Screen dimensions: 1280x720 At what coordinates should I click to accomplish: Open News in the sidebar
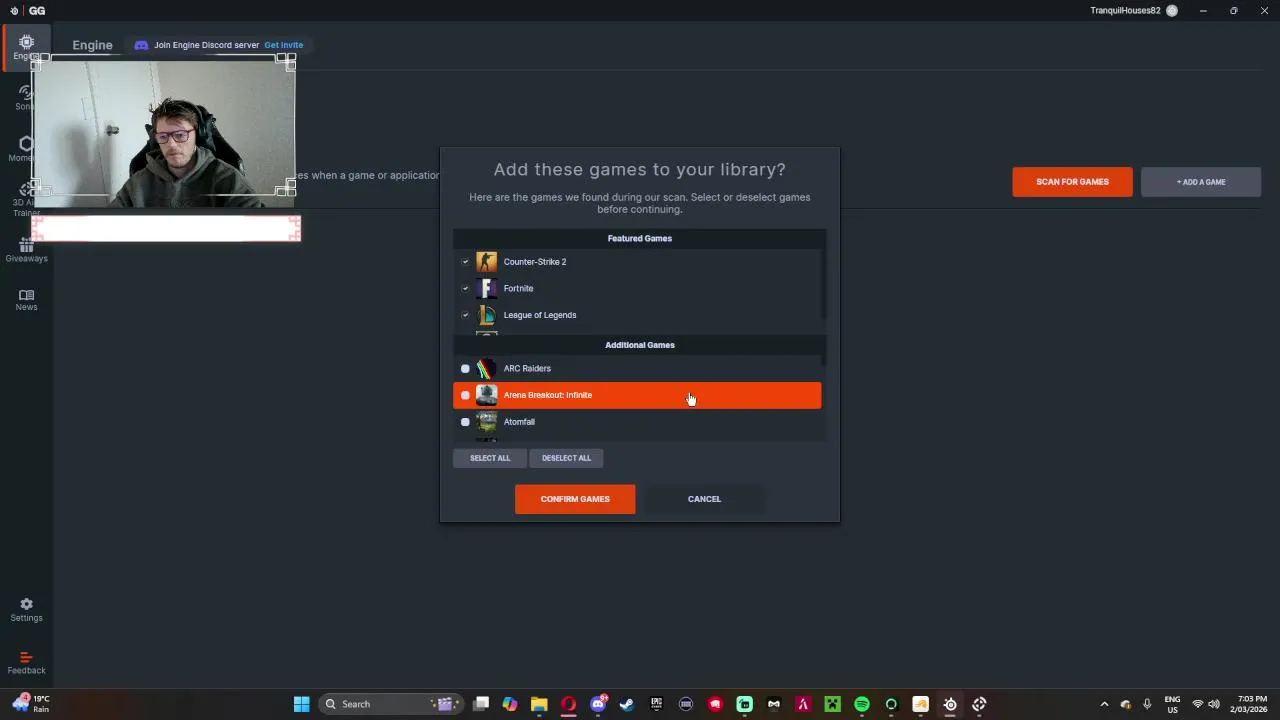pyautogui.click(x=26, y=300)
